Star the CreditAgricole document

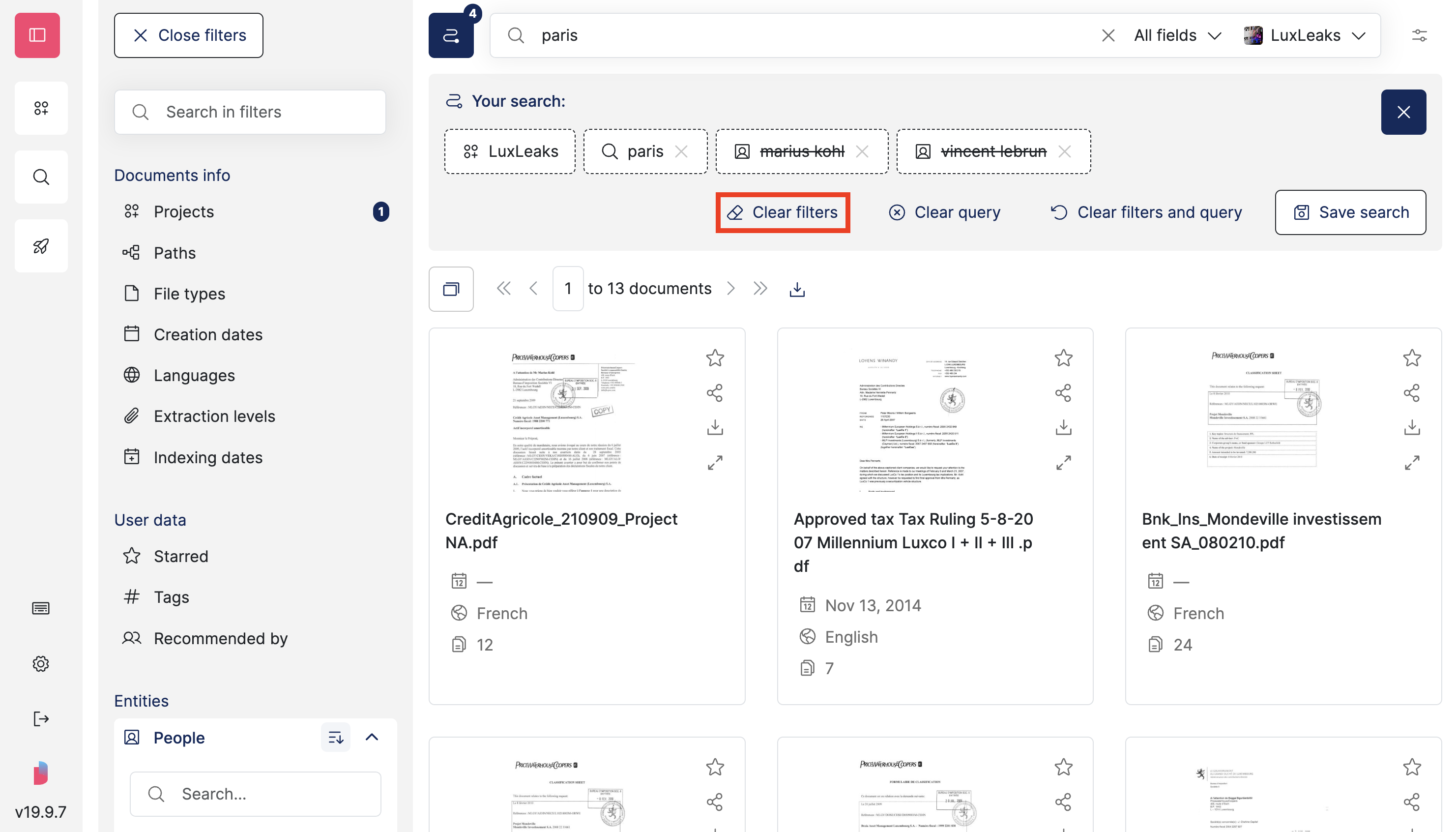[x=715, y=357]
